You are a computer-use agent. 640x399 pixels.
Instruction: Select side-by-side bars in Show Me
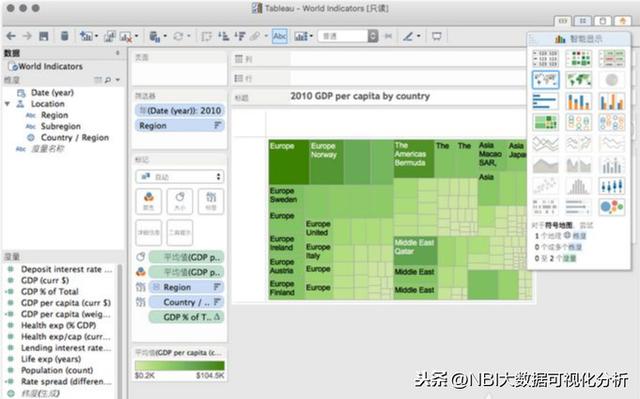coord(611,101)
